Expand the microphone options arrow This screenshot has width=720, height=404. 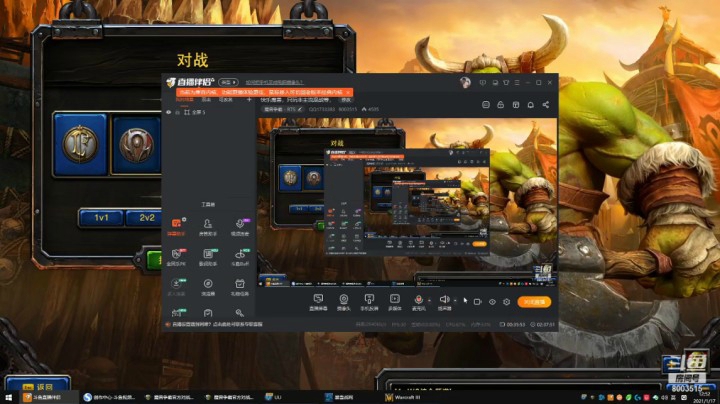[429, 301]
